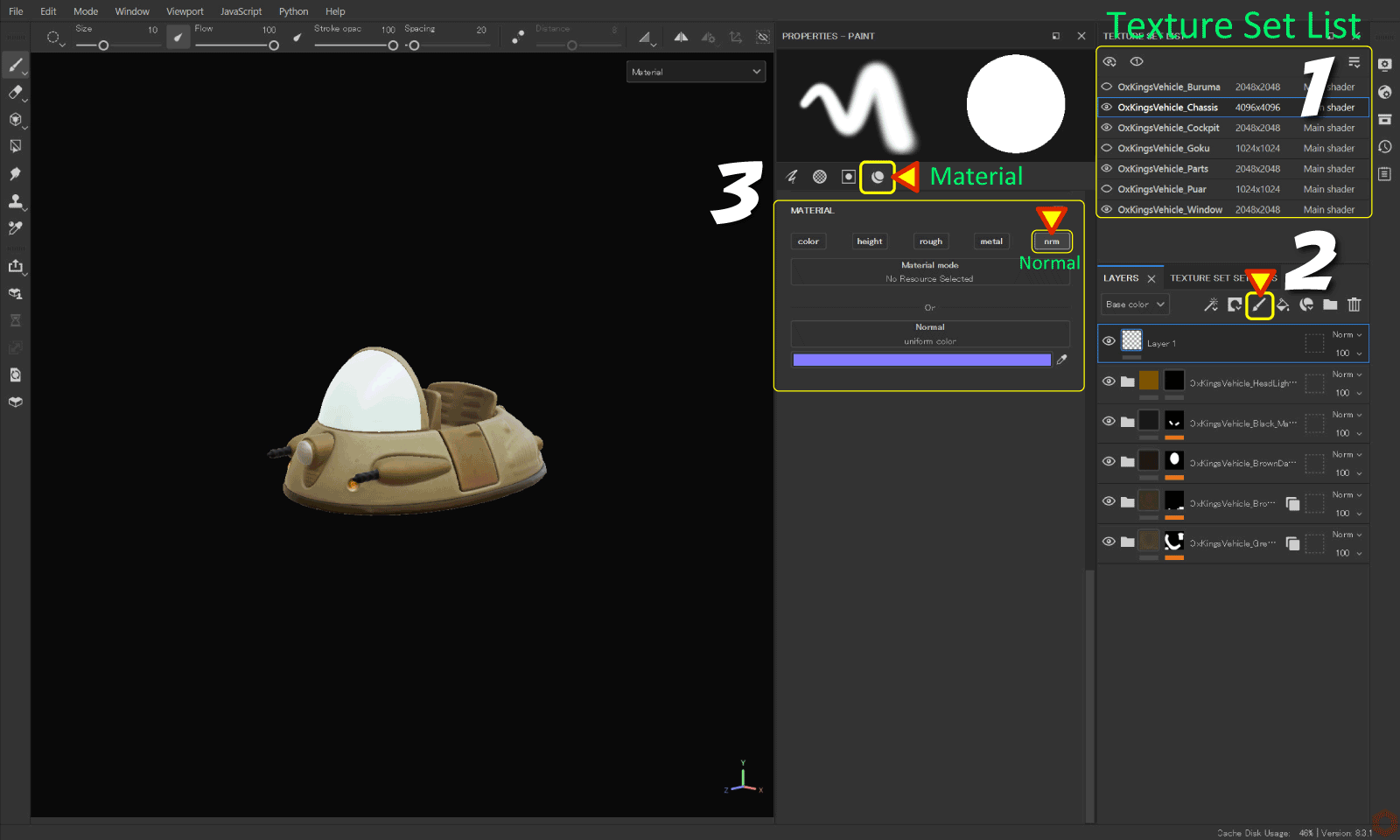Enable lazy mouse icon
This screenshot has width=1400, height=840.
tap(518, 37)
